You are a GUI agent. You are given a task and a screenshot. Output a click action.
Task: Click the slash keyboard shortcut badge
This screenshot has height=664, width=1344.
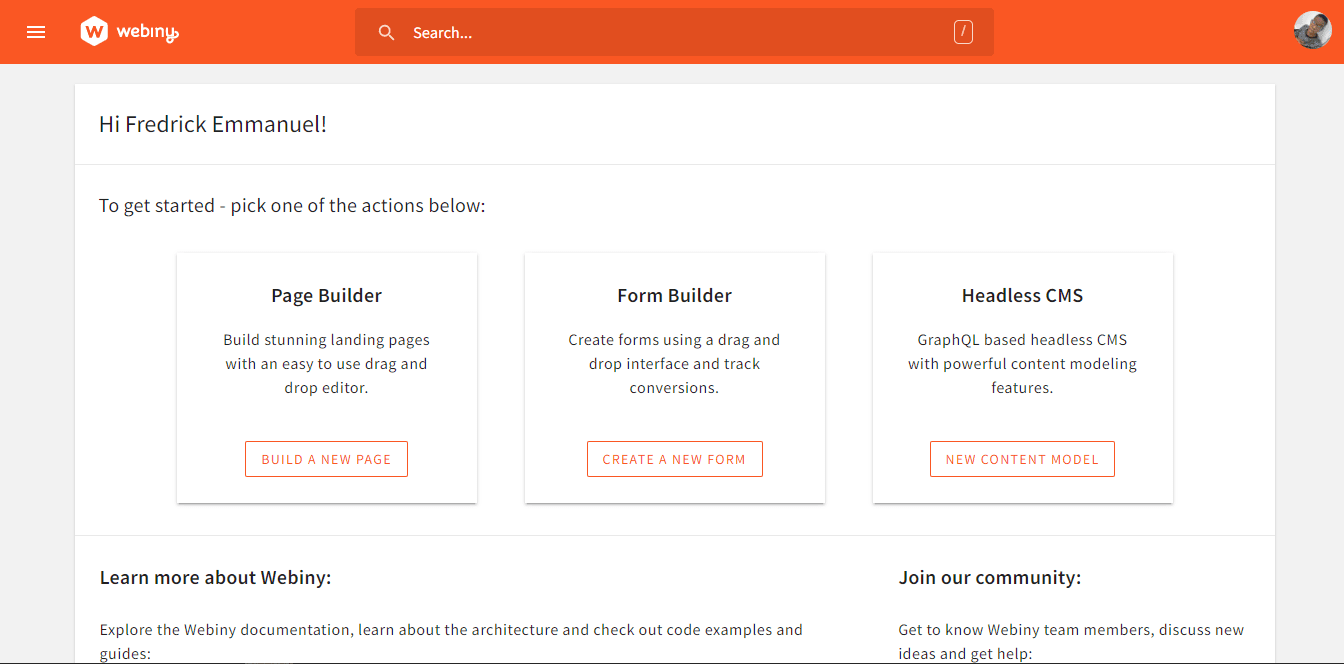[x=962, y=31]
